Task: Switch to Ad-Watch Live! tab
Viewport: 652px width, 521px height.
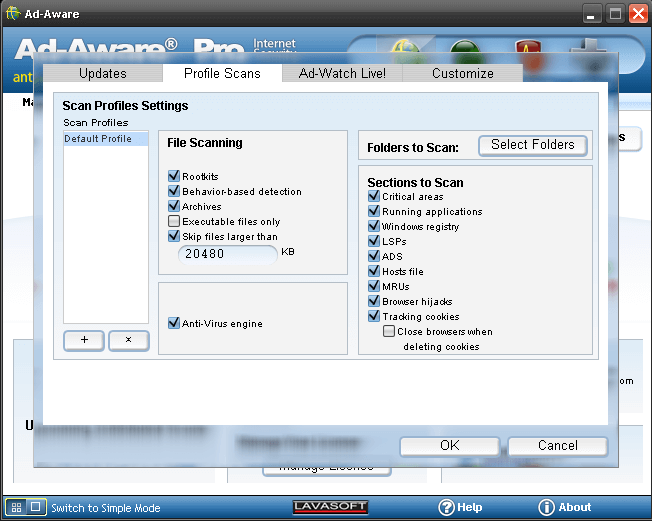Action: coord(342,73)
